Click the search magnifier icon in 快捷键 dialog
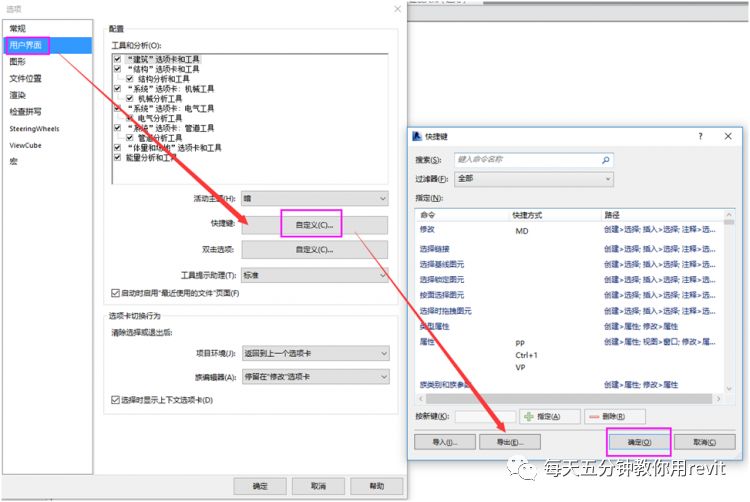Viewport: 750px width, 502px height. (x=606, y=160)
